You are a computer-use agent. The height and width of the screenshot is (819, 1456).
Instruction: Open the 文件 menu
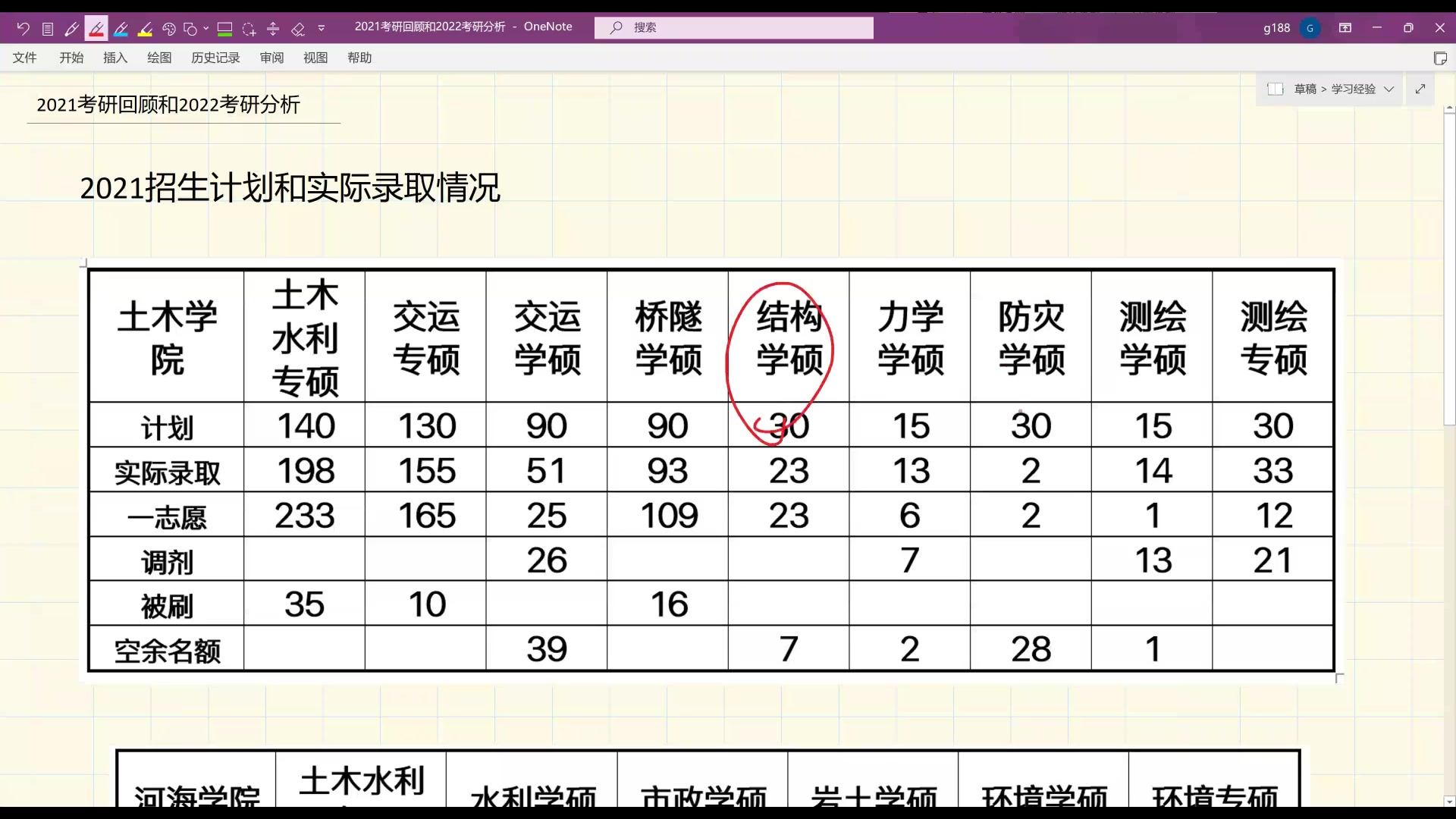[x=24, y=58]
